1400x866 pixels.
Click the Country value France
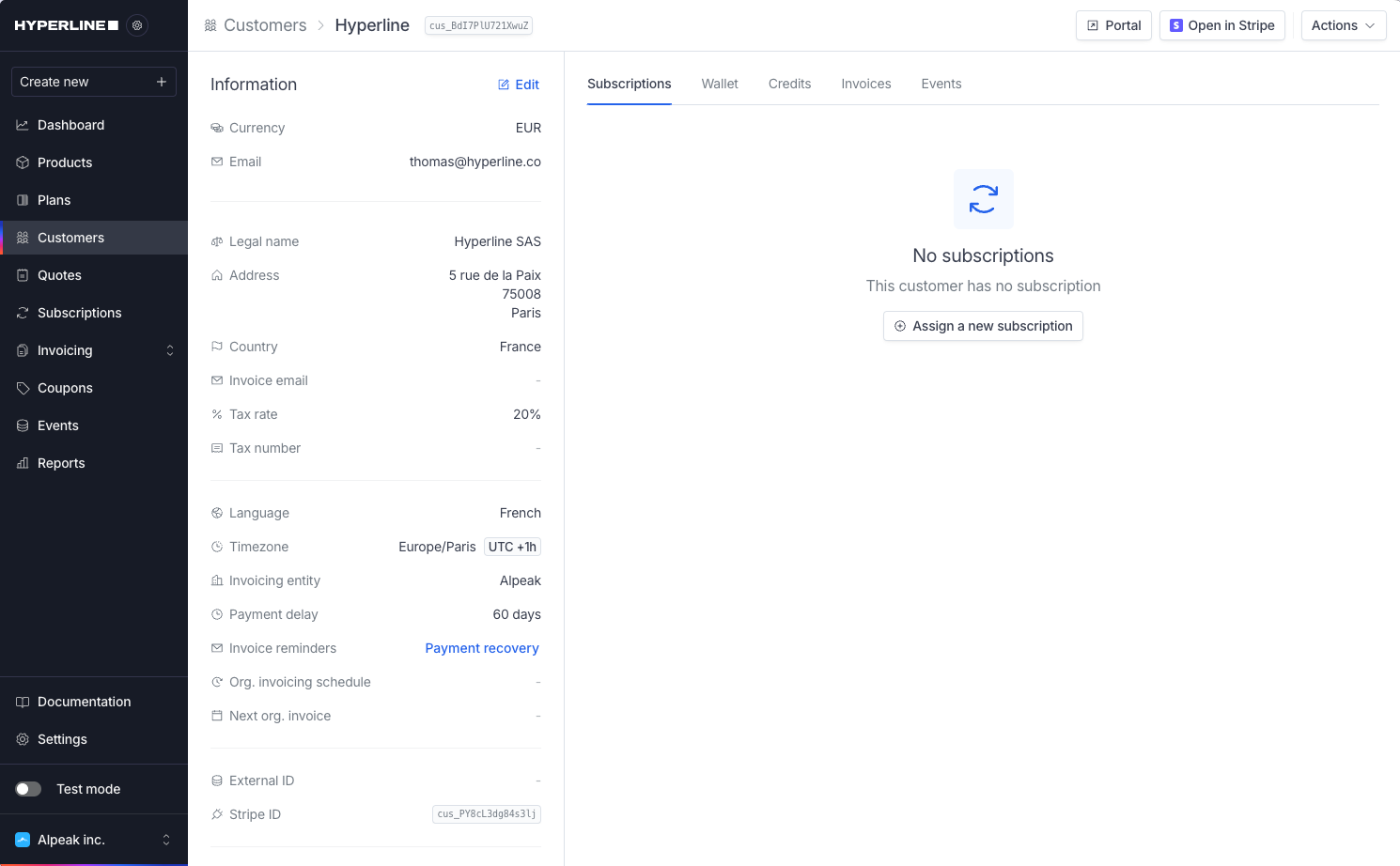point(520,347)
